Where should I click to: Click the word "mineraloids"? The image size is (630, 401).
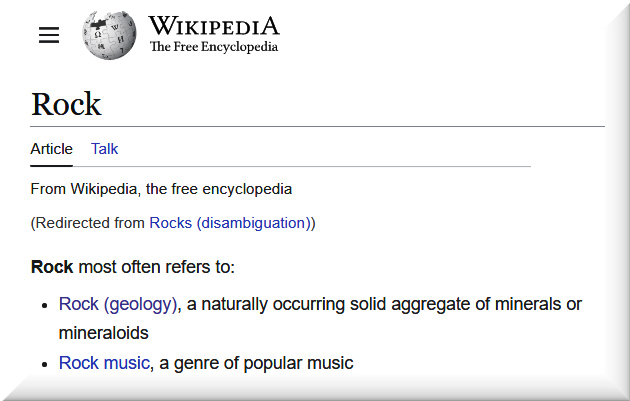103,333
